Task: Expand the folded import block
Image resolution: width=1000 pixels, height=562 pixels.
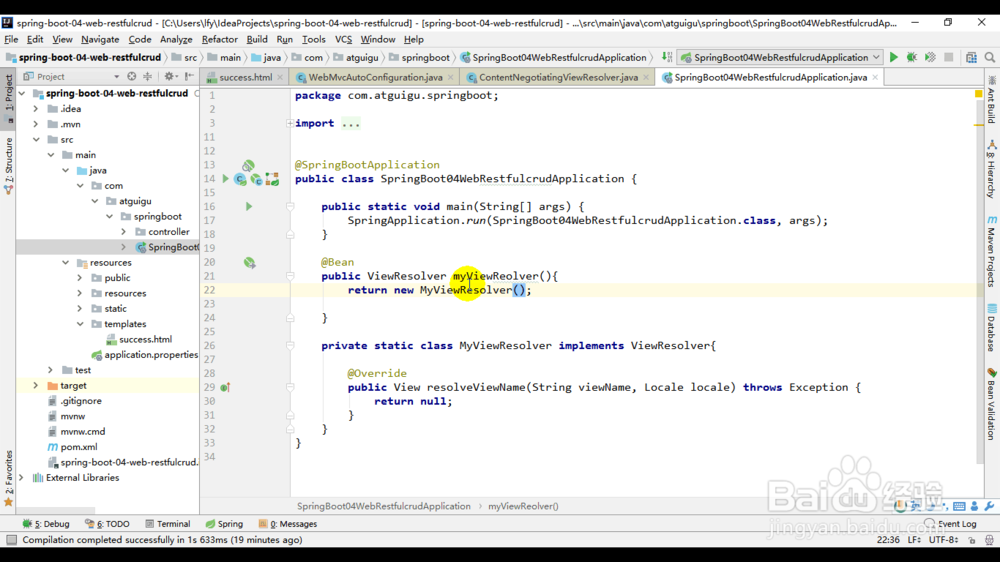Action: (x=290, y=123)
